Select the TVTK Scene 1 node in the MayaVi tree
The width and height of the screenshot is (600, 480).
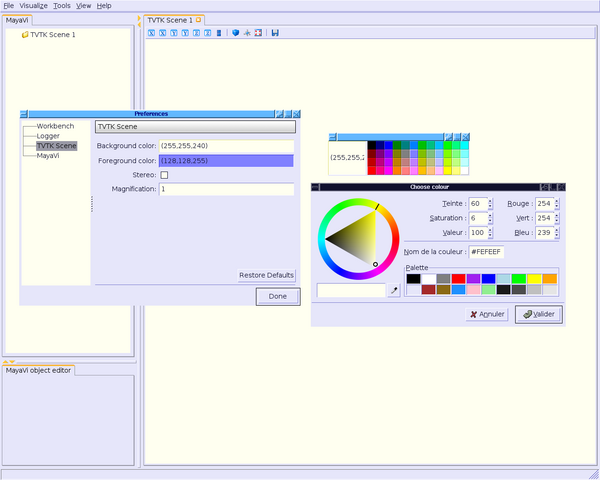(x=53, y=35)
